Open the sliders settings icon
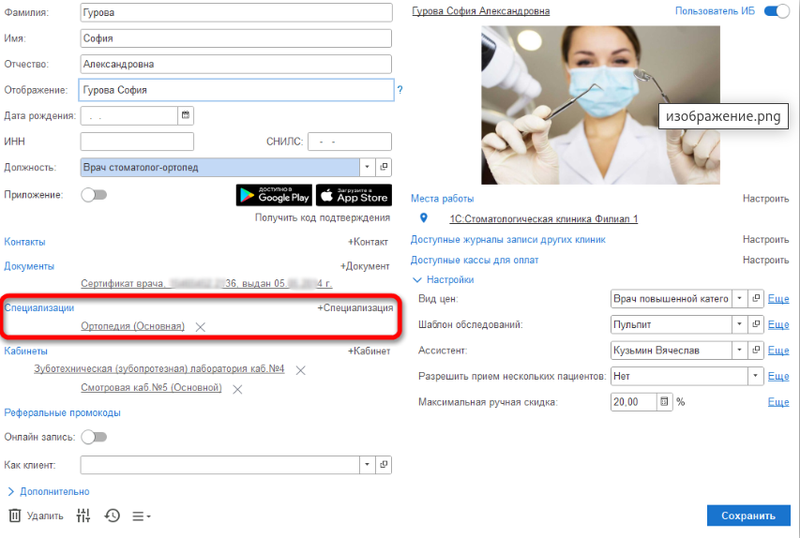Image resolution: width=800 pixels, height=538 pixels. coord(83,516)
